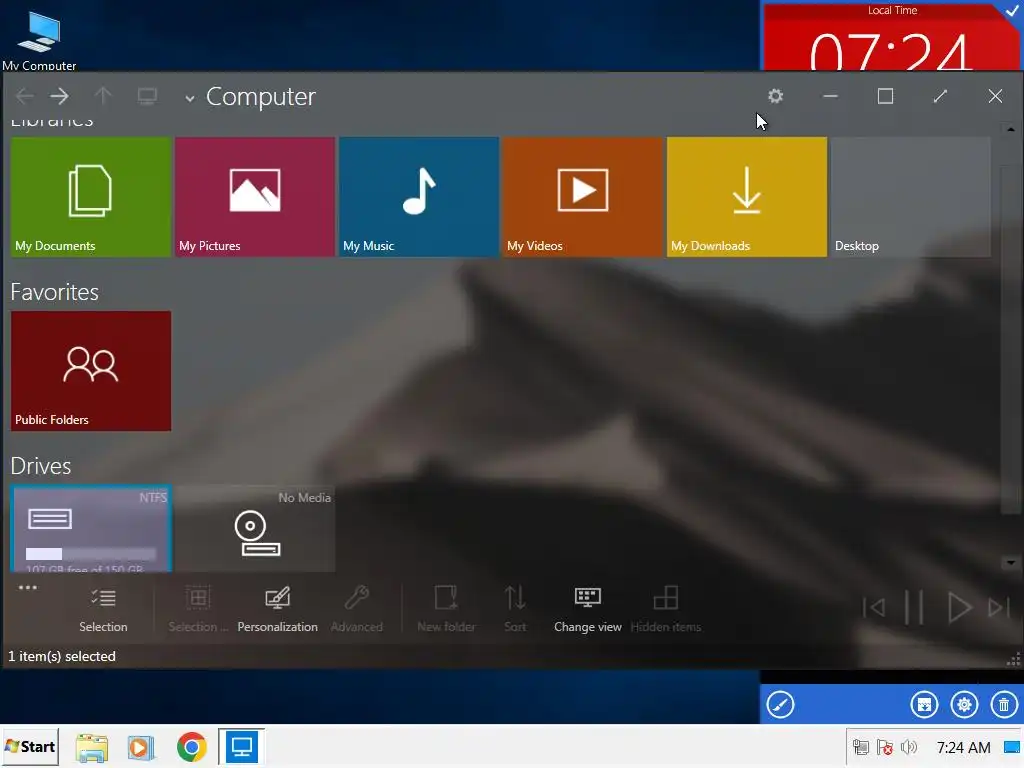This screenshot has height=768, width=1024.
Task: Click the checkmark on Local Time widget
Action: (x=1012, y=10)
